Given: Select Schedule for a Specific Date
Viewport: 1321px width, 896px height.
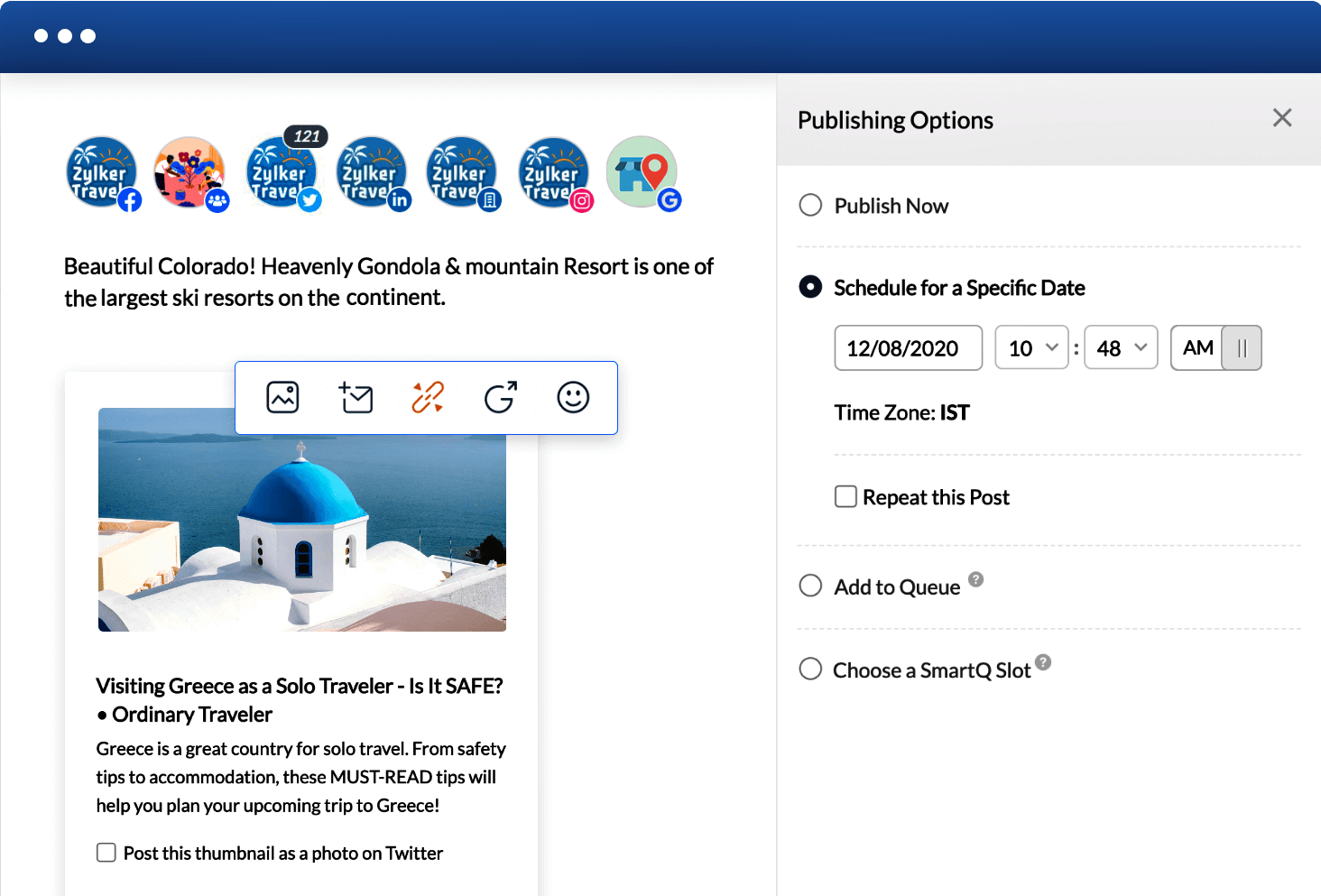Looking at the screenshot, I should (810, 287).
